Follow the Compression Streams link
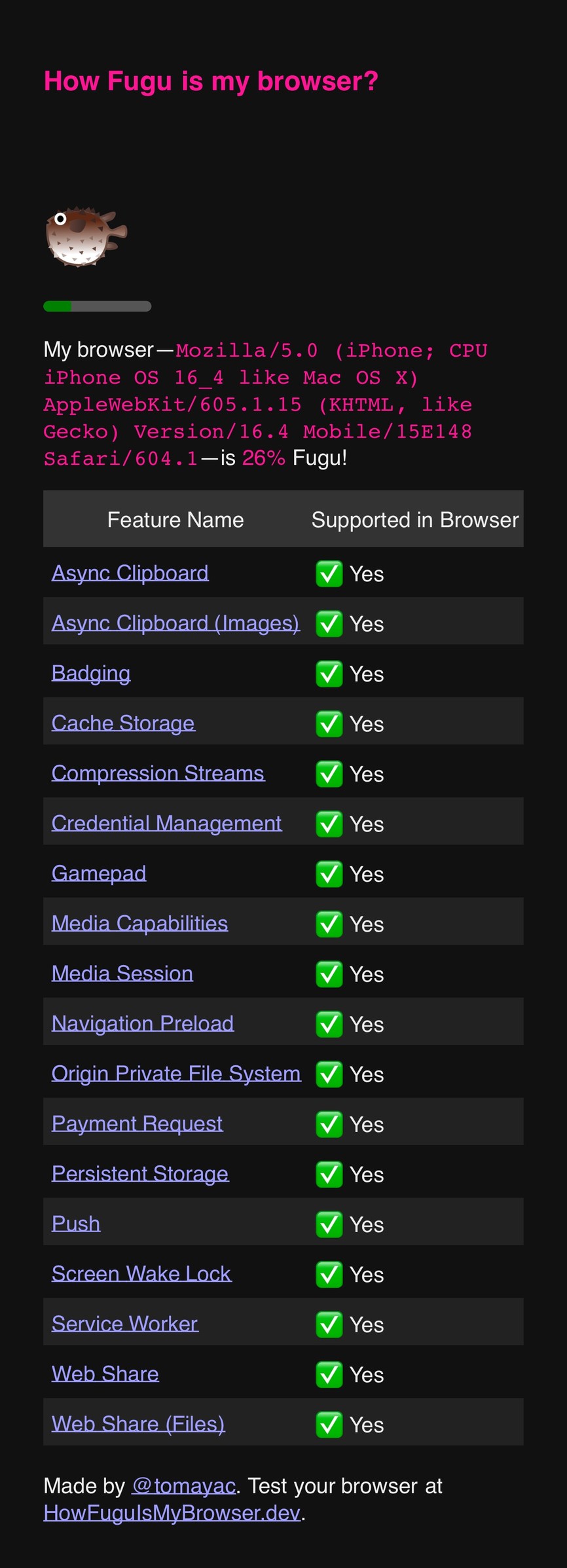Viewport: 567px width, 1568px height. coord(158,773)
